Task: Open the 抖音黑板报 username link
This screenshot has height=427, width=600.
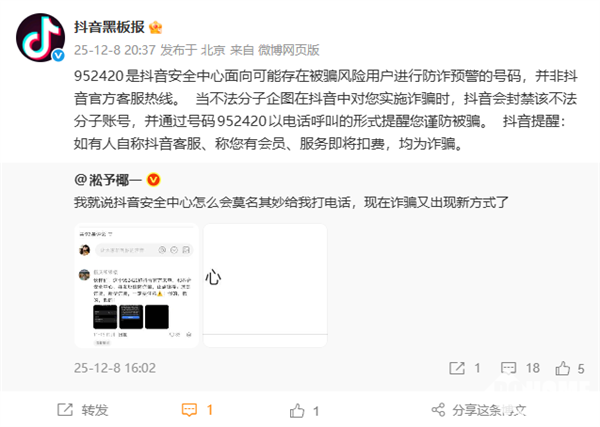Action: [109, 27]
